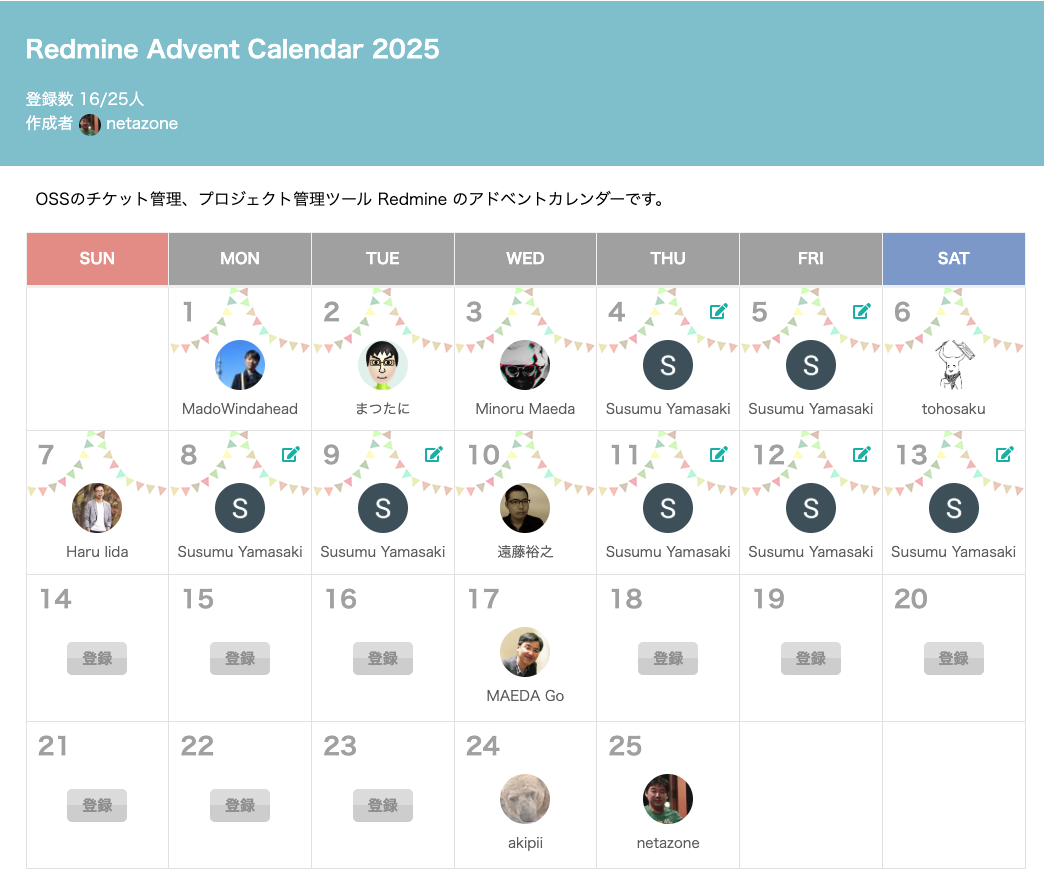The height and width of the screenshot is (876, 1044).
Task: Click netazone name under day 25
Action: (x=668, y=843)
